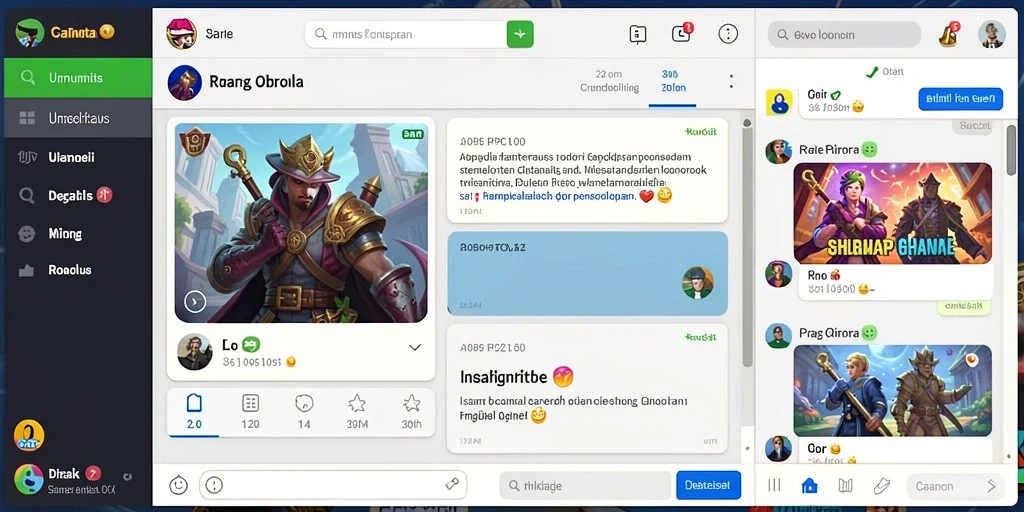Screen dimensions: 1024x512
Task: Click the blue highlighted post card
Action: coord(587,274)
